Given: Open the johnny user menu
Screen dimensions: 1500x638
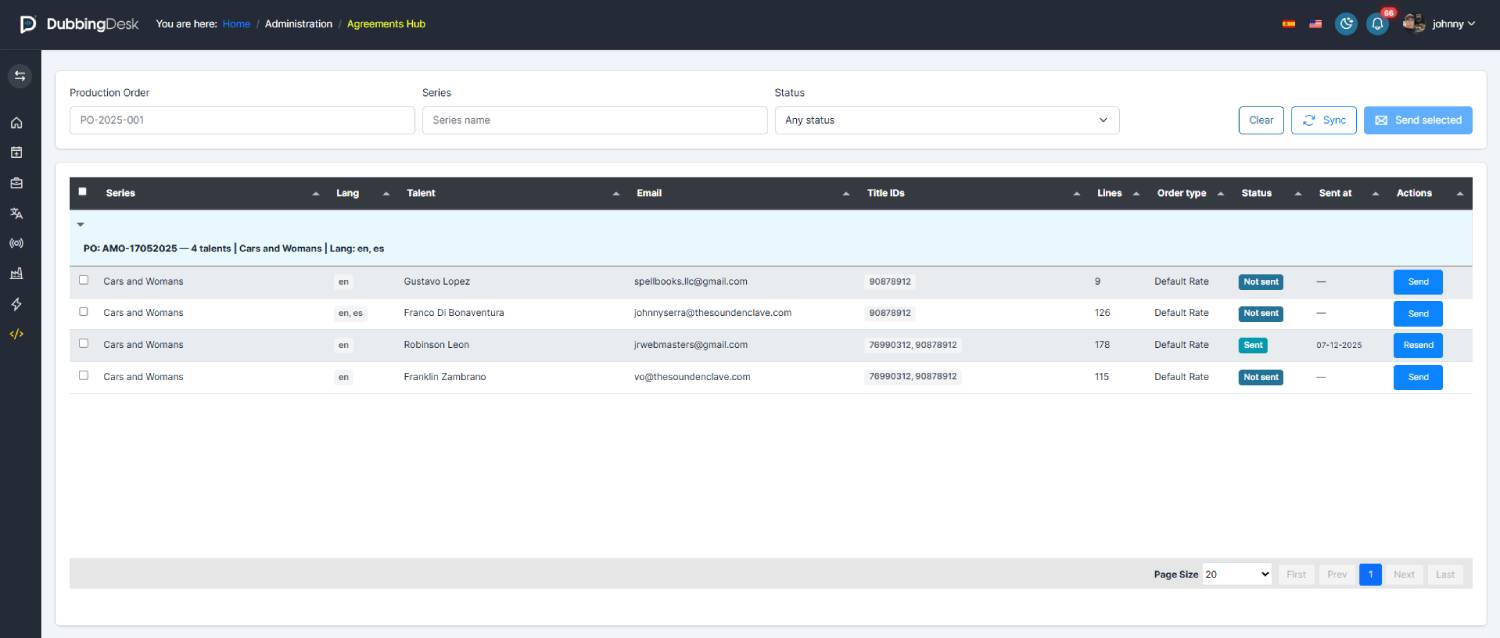Looking at the screenshot, I should coord(1440,24).
